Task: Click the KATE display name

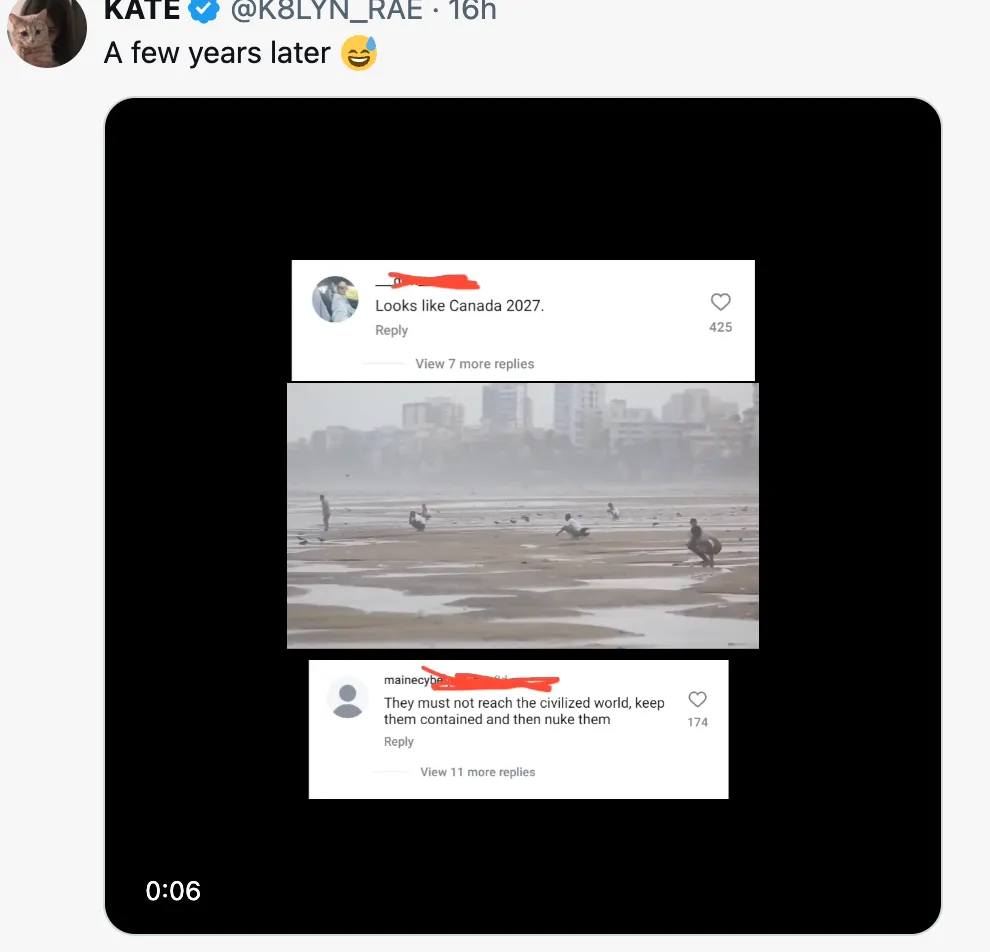Action: point(143,11)
